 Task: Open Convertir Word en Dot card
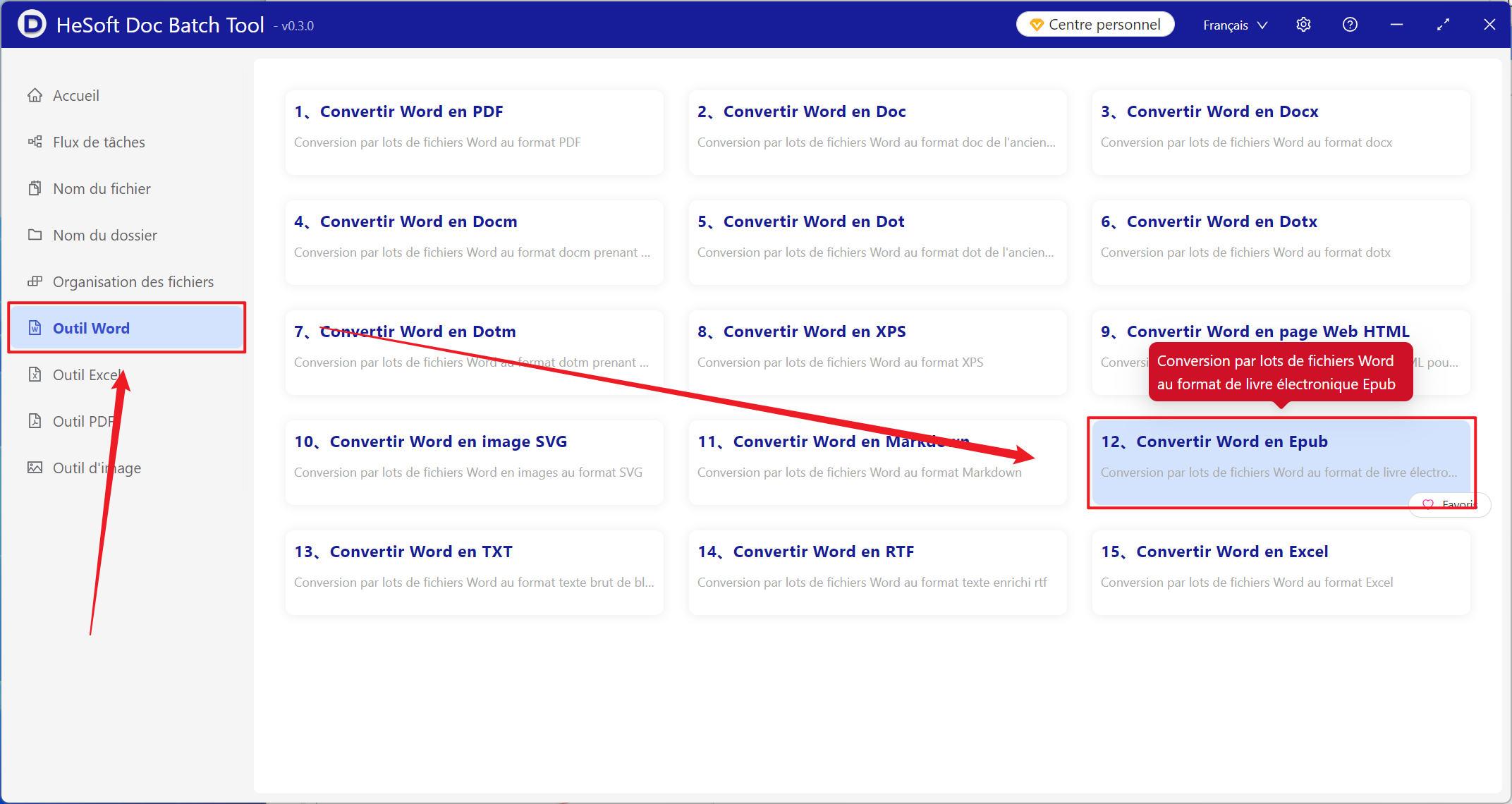877,242
